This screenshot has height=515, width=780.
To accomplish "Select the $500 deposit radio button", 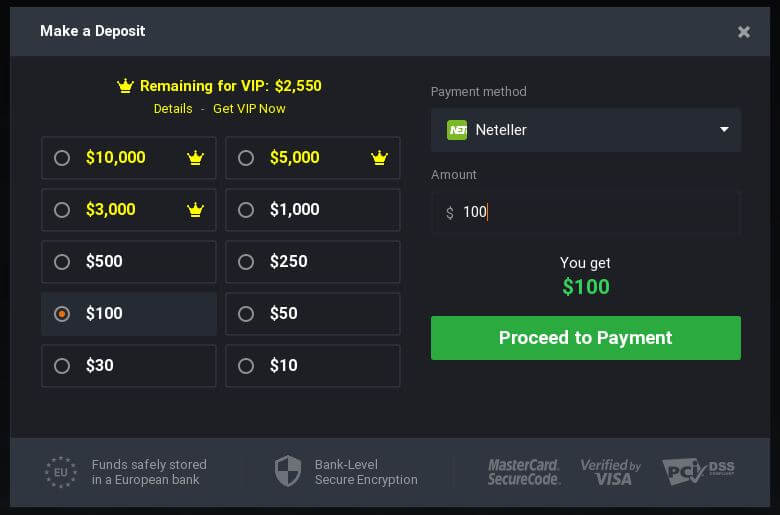I will (62, 262).
